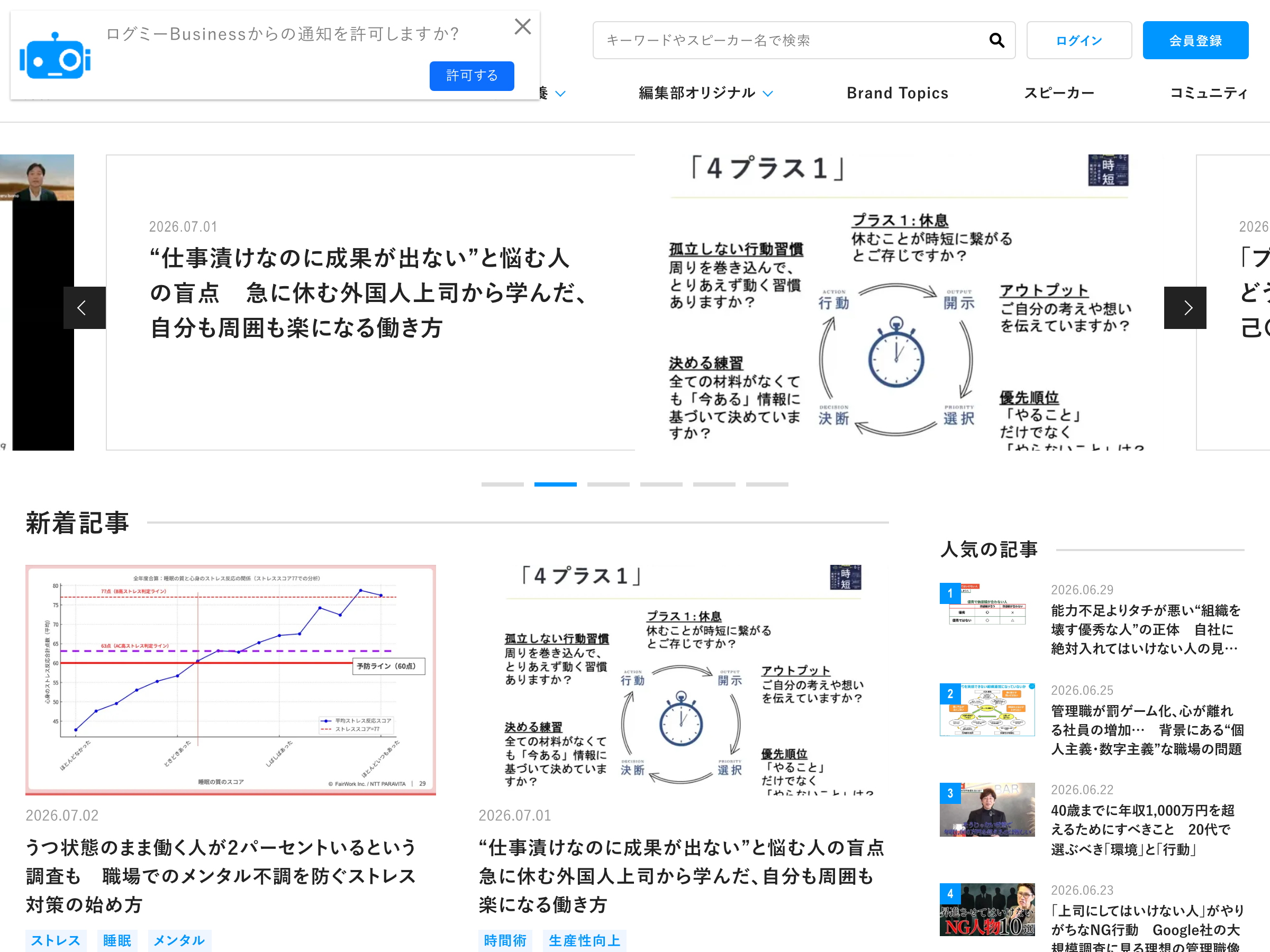Open the コミュニティ menu item
This screenshot has height=952, width=1270.
pyautogui.click(x=1209, y=93)
